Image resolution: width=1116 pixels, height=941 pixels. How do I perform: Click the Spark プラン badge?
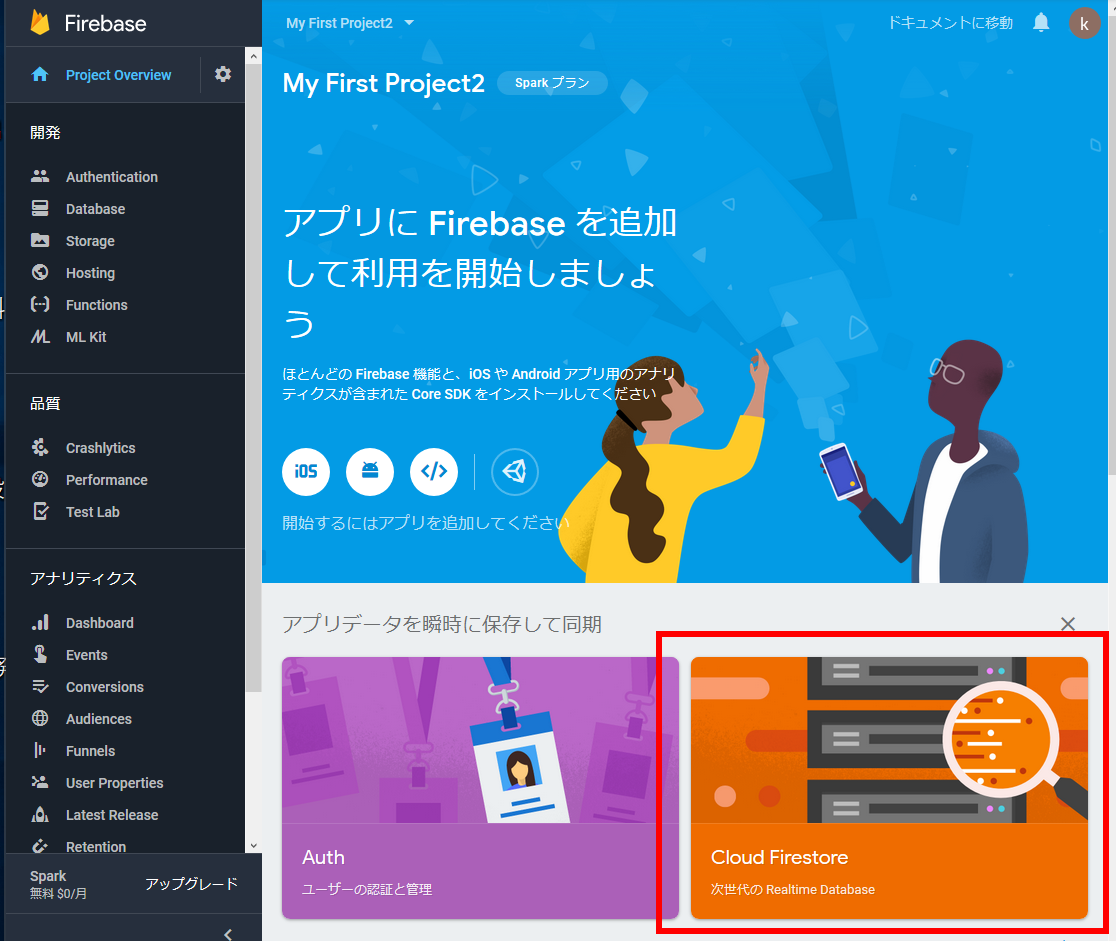[552, 83]
